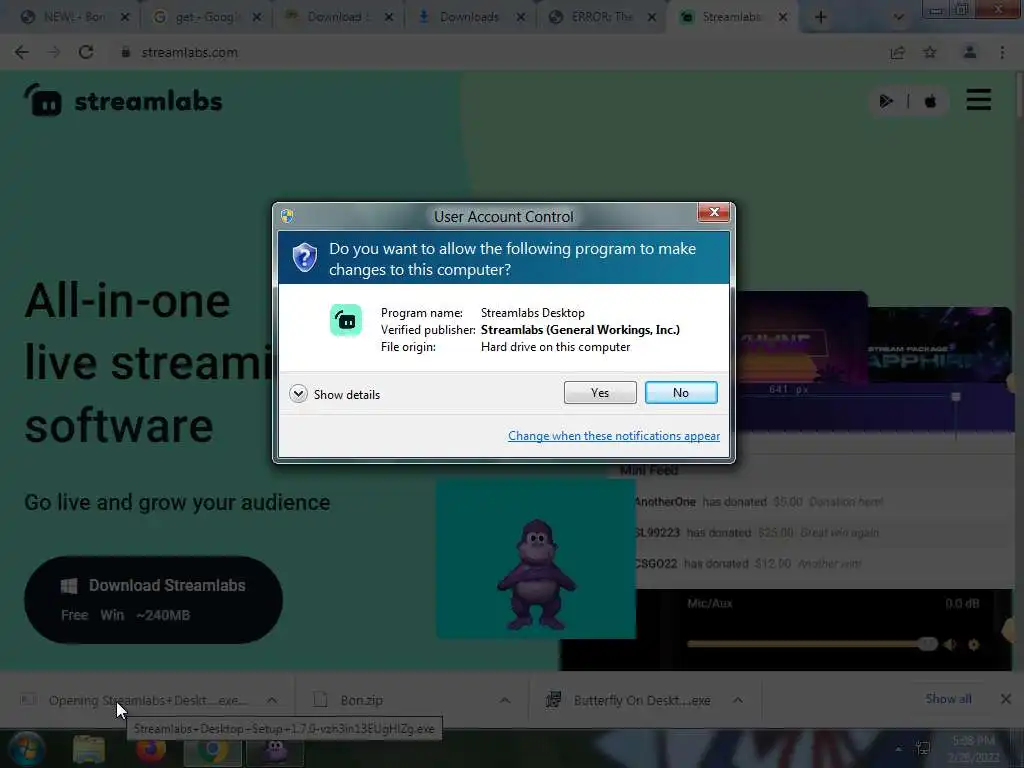1024x768 pixels.
Task: Go forward in browser
Action: tap(54, 52)
